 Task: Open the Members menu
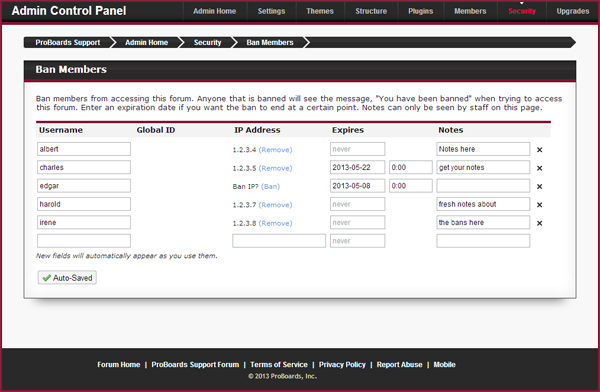pos(470,11)
